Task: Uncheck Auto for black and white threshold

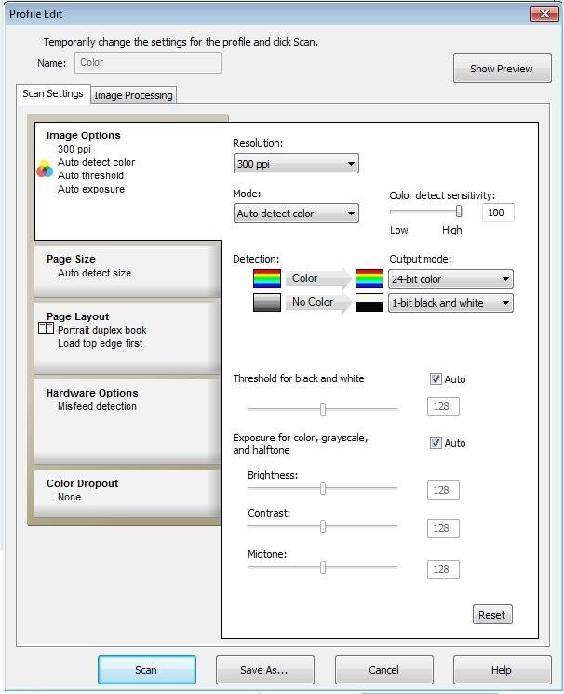Action: point(436,379)
